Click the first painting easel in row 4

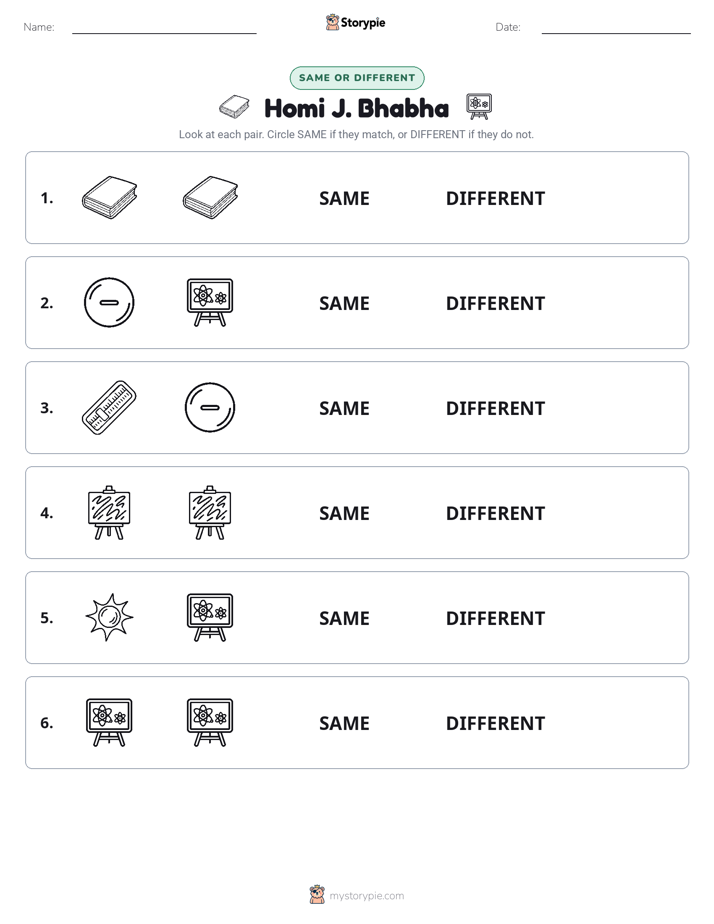click(109, 512)
